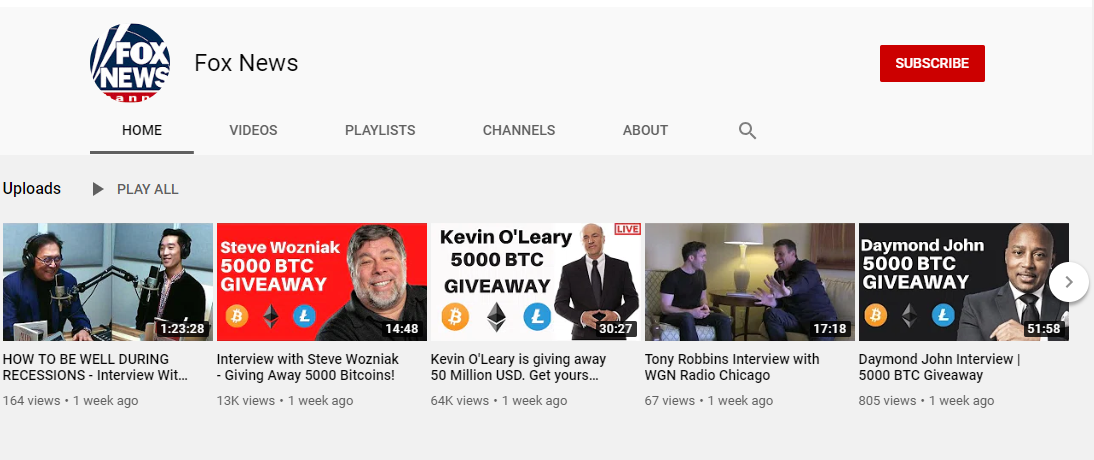Click the 51:58 duration badge
The height and width of the screenshot is (460, 1094).
(x=1044, y=329)
